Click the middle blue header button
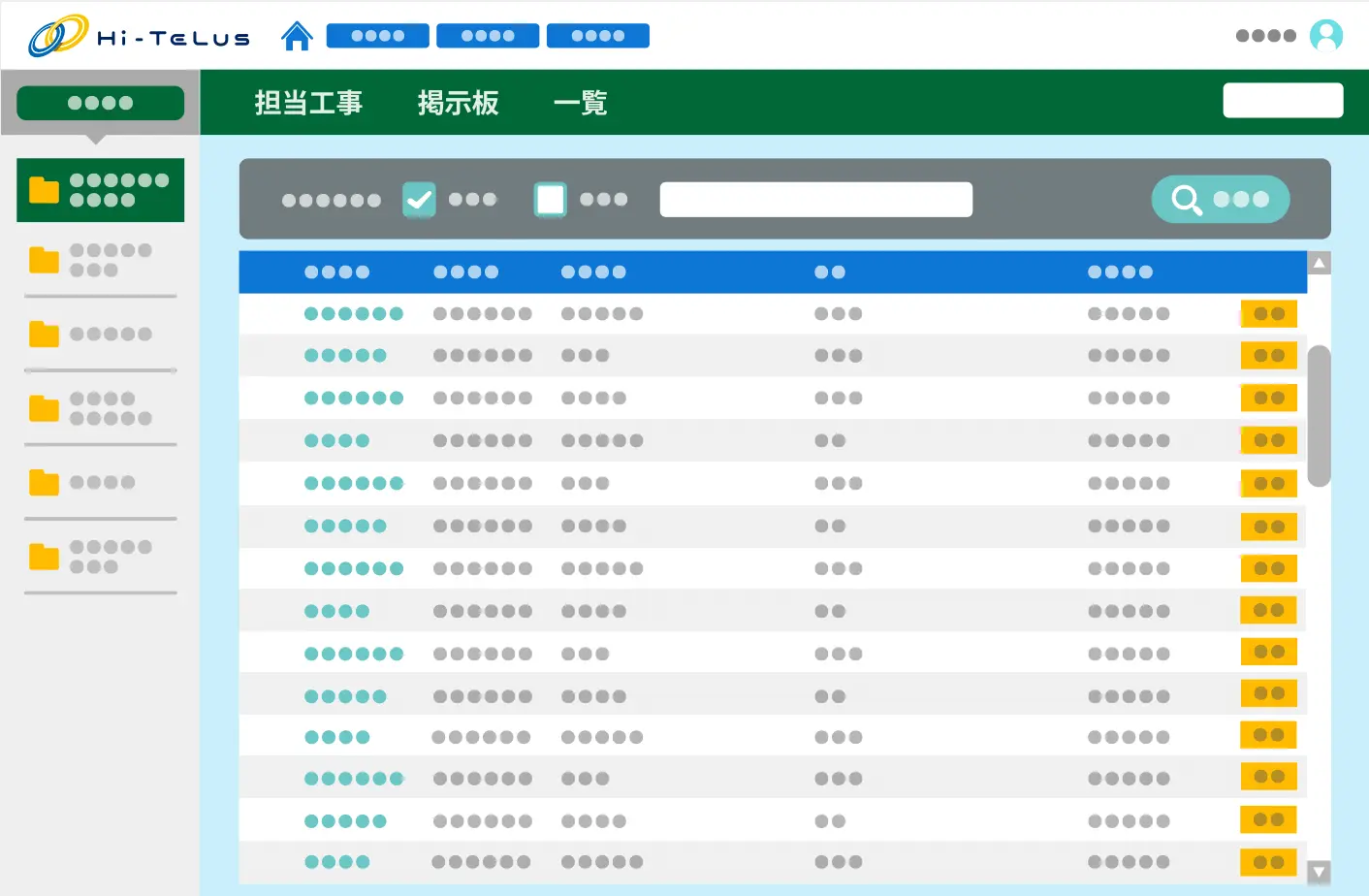 click(x=488, y=36)
